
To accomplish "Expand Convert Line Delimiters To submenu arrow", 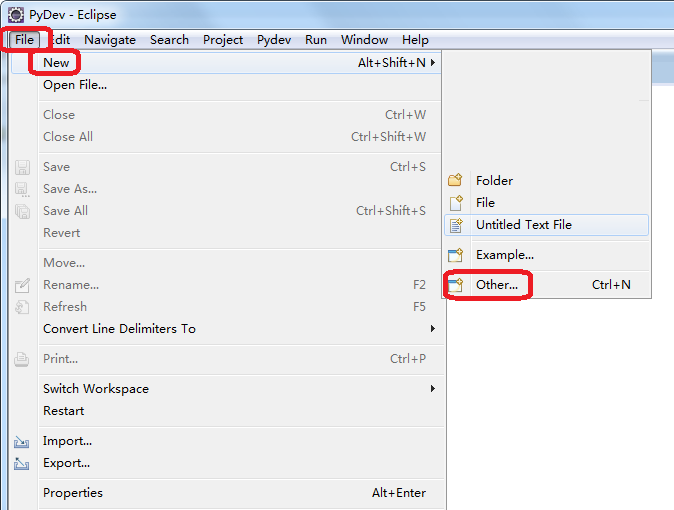I will pos(433,329).
